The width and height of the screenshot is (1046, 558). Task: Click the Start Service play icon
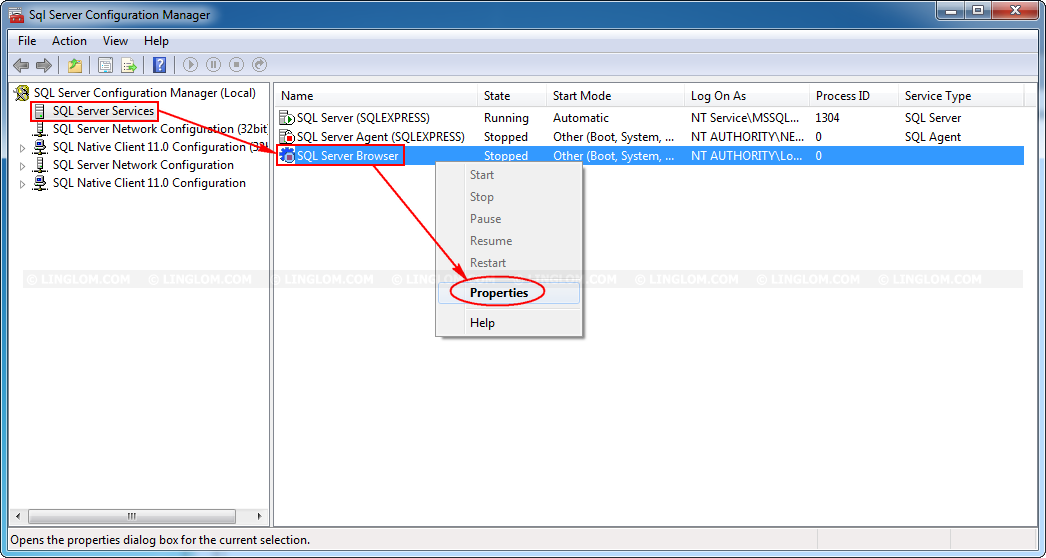click(191, 65)
